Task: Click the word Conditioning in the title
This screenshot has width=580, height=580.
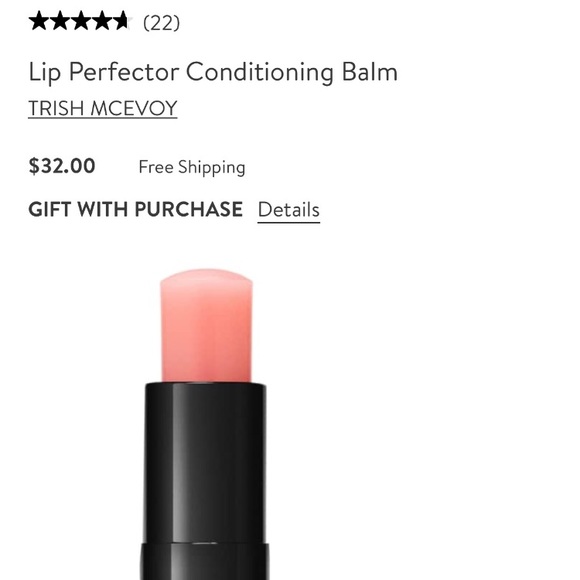Action: pos(260,72)
